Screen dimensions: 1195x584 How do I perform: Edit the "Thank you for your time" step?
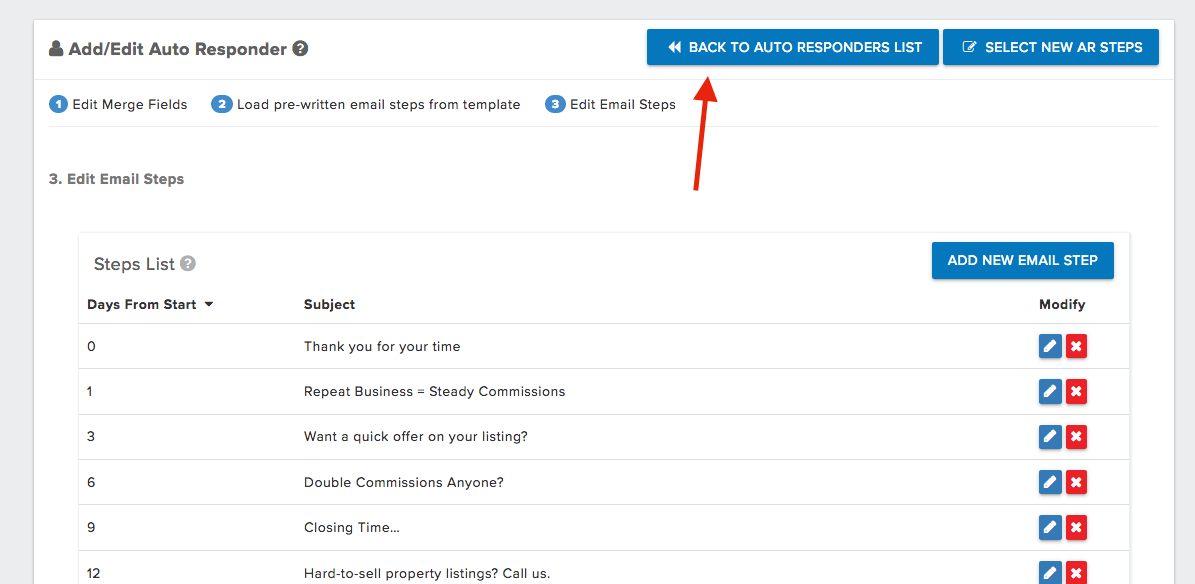click(x=1050, y=346)
